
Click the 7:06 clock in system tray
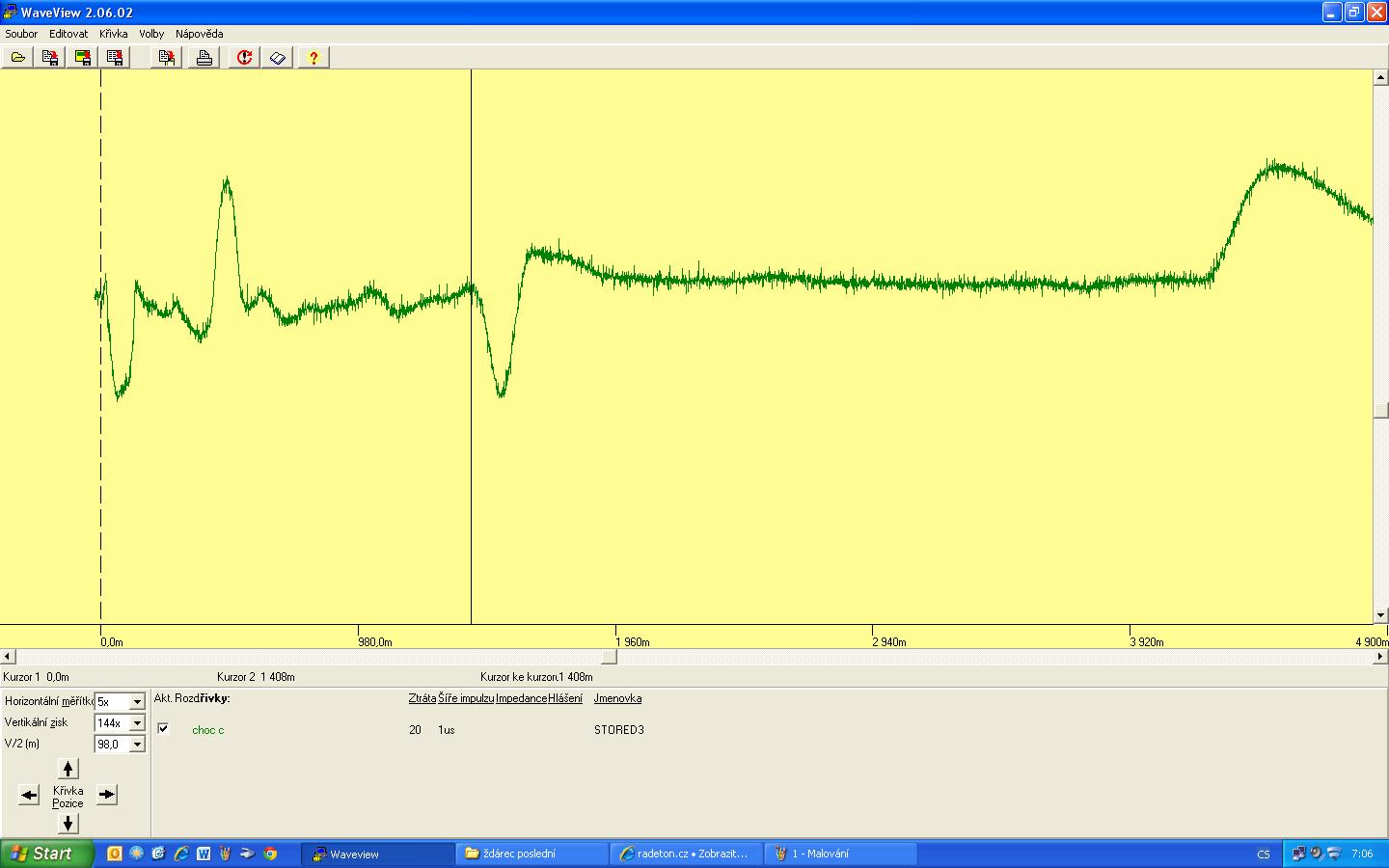pyautogui.click(x=1362, y=854)
